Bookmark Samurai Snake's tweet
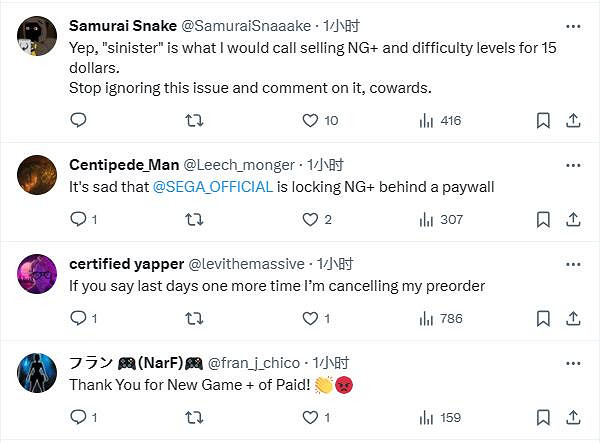 click(543, 121)
